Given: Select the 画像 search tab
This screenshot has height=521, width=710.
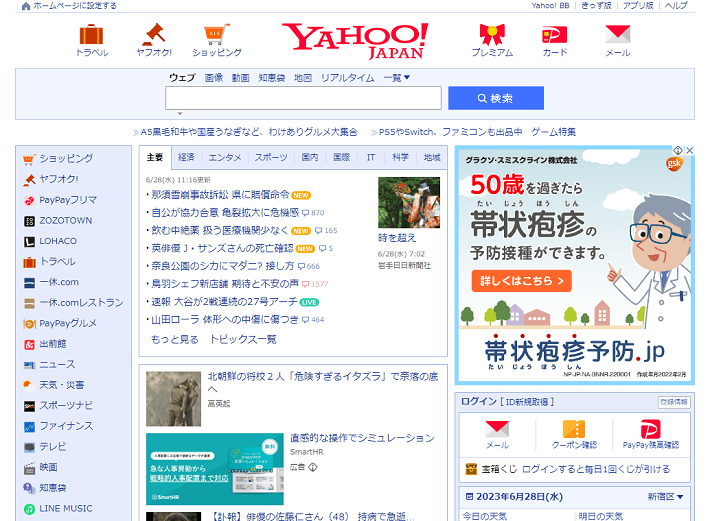Looking at the screenshot, I should click(214, 78).
